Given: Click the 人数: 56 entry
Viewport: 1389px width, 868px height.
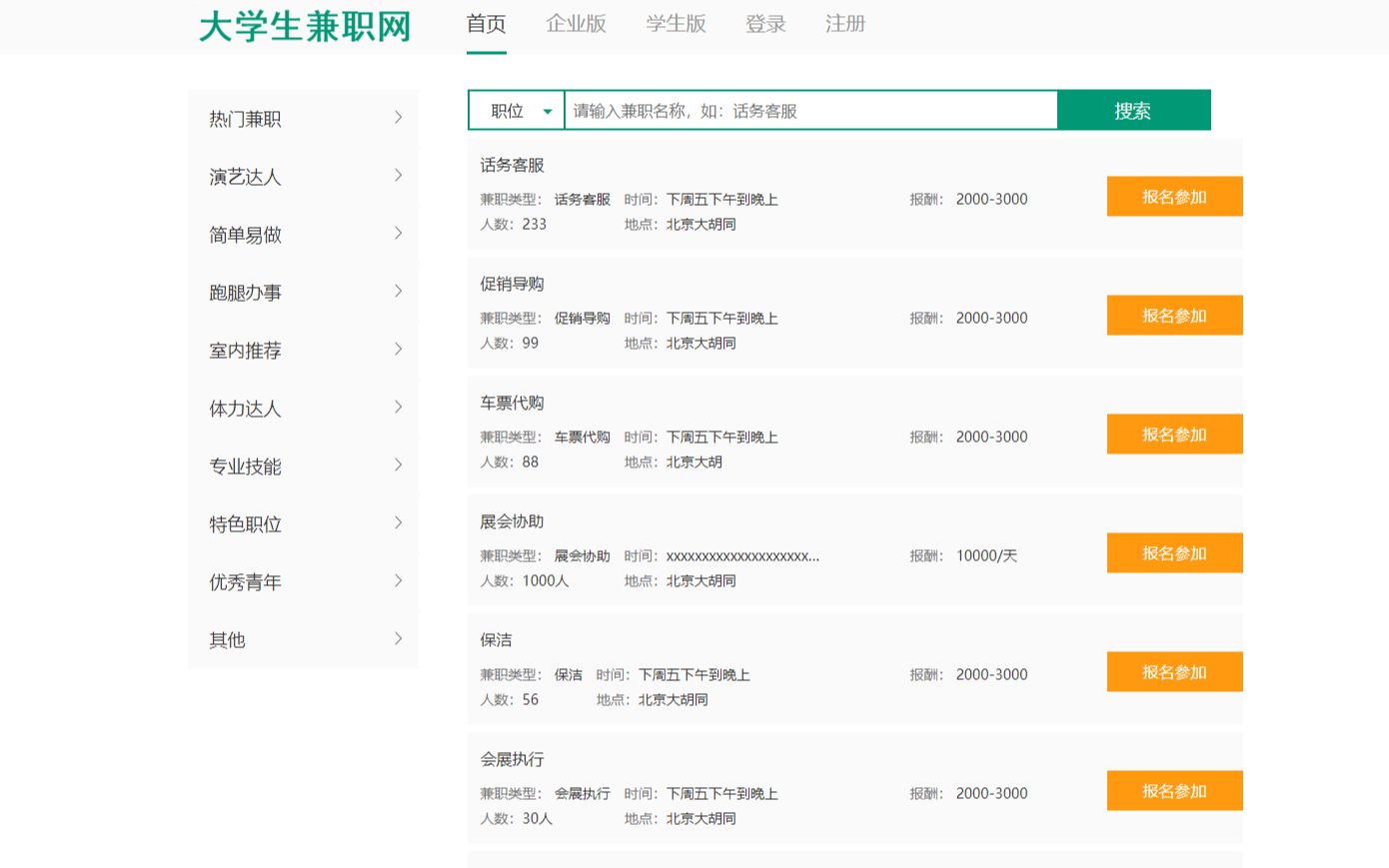Looking at the screenshot, I should point(510,699).
